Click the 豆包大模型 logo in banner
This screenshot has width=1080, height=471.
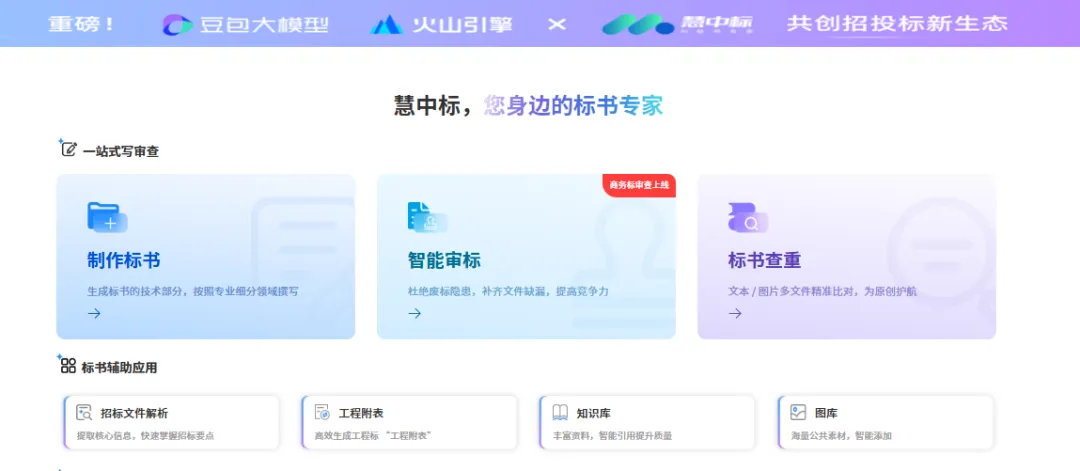[245, 25]
